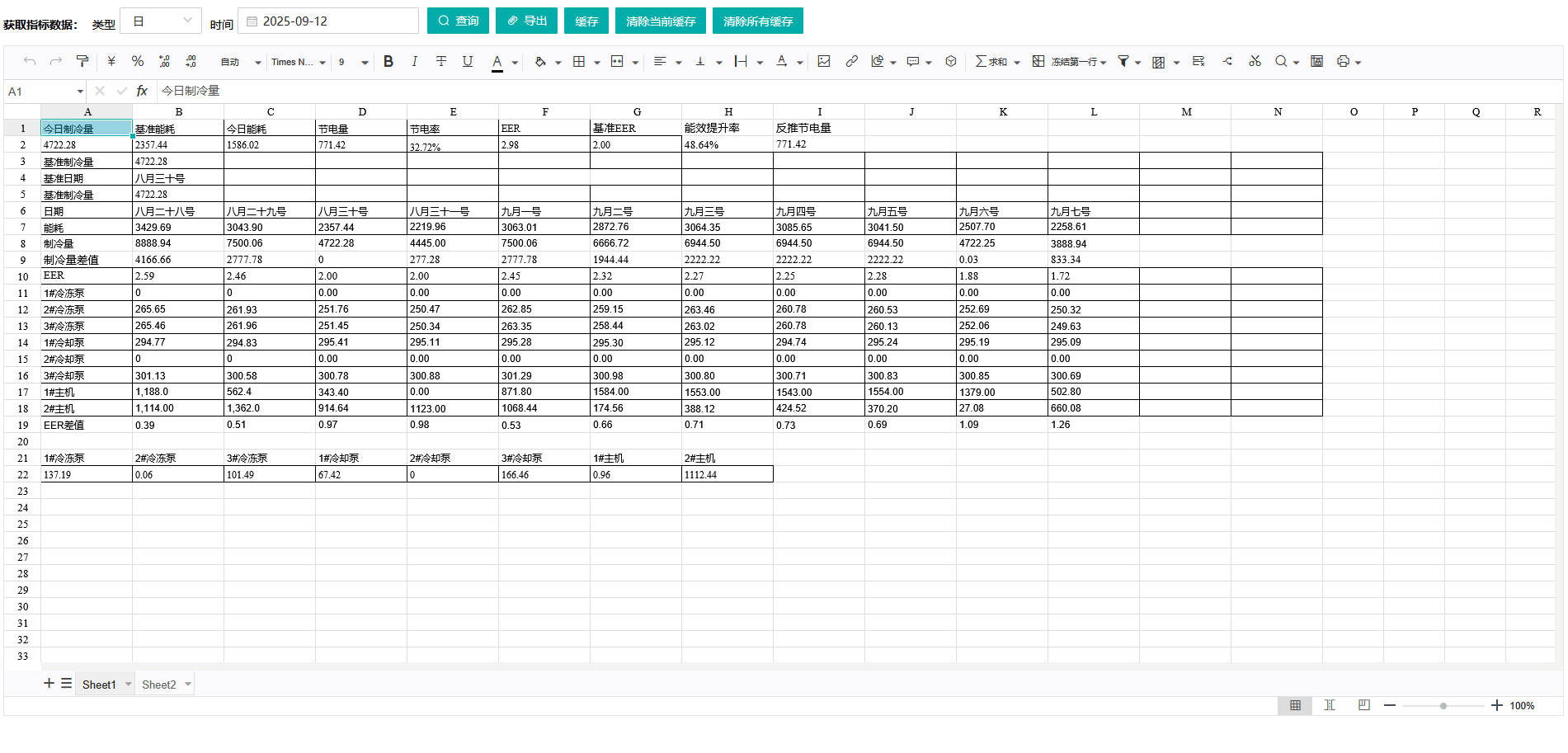
Task: Click the add new sheet plus icon
Action: click(49, 683)
